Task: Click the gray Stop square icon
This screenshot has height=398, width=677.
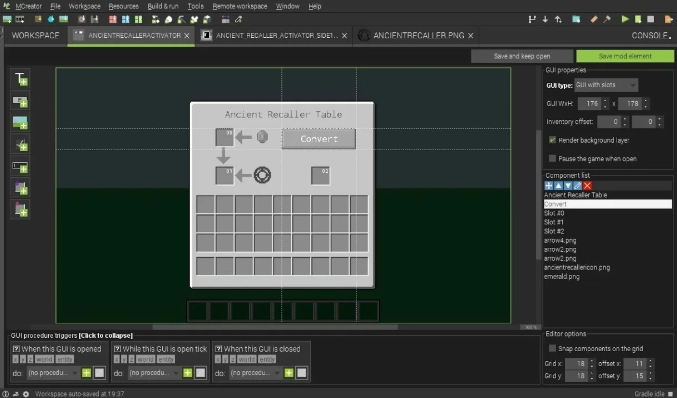Action: click(651, 19)
